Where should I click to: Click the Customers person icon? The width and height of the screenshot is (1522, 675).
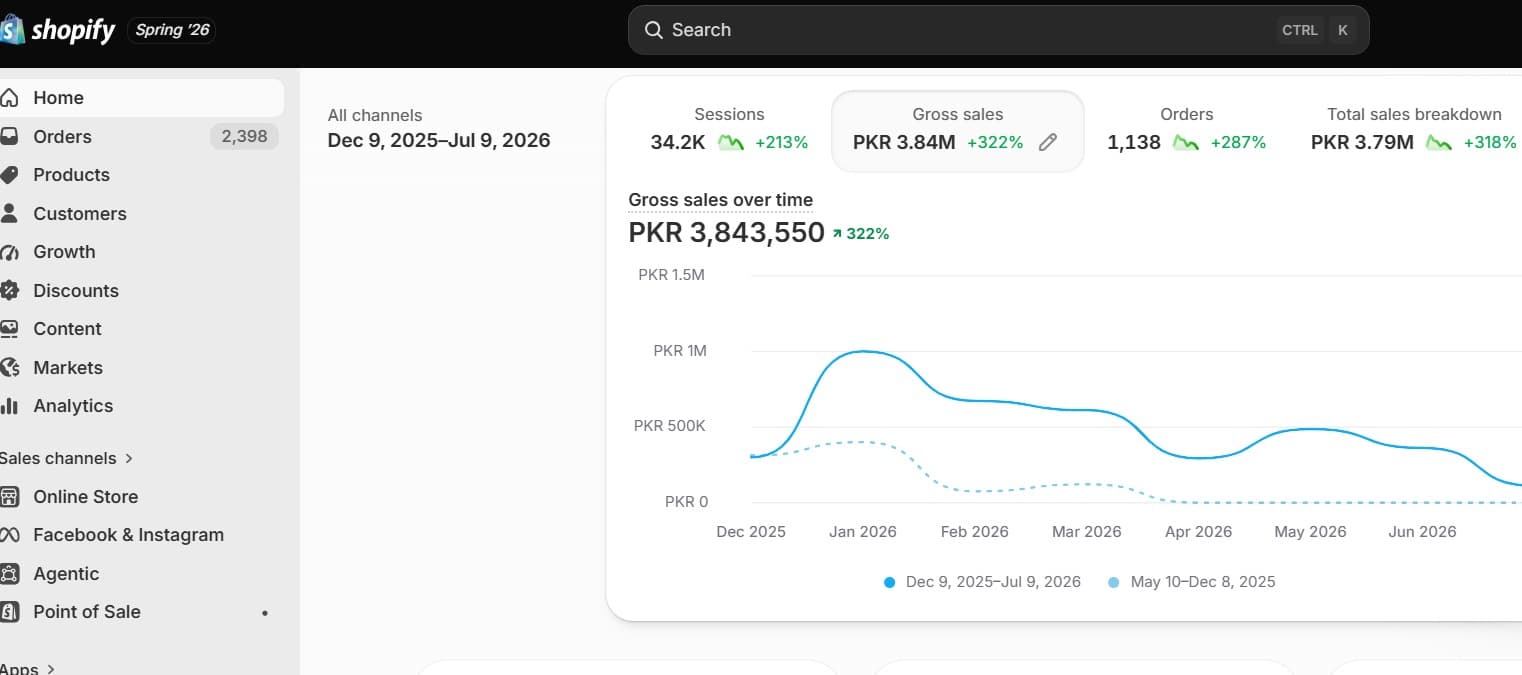coord(10,214)
